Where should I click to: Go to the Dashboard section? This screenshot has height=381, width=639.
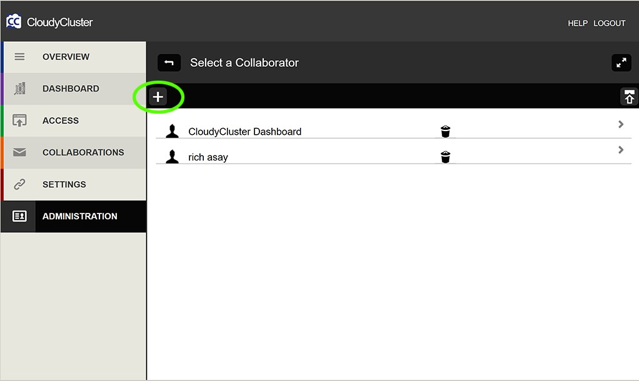(75, 89)
